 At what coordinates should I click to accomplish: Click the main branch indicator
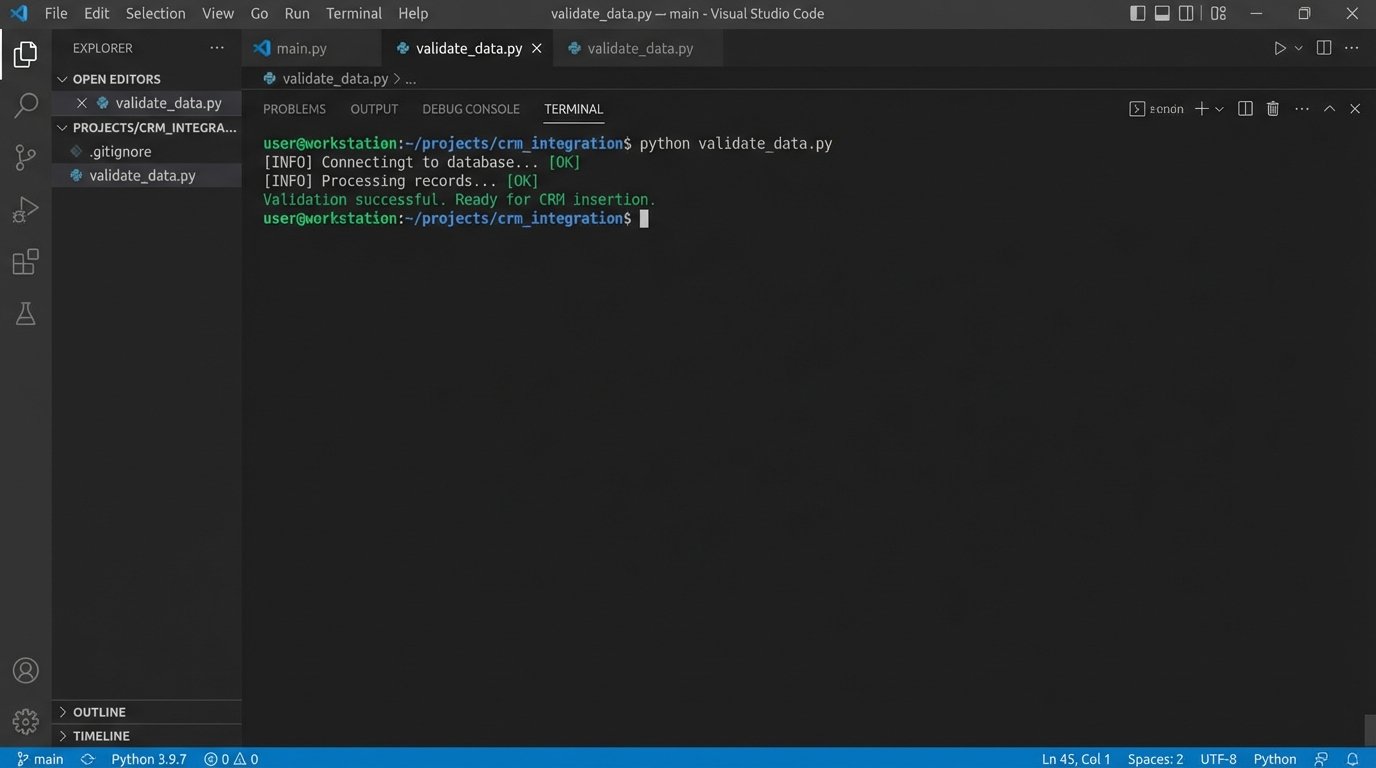pyautogui.click(x=40, y=759)
